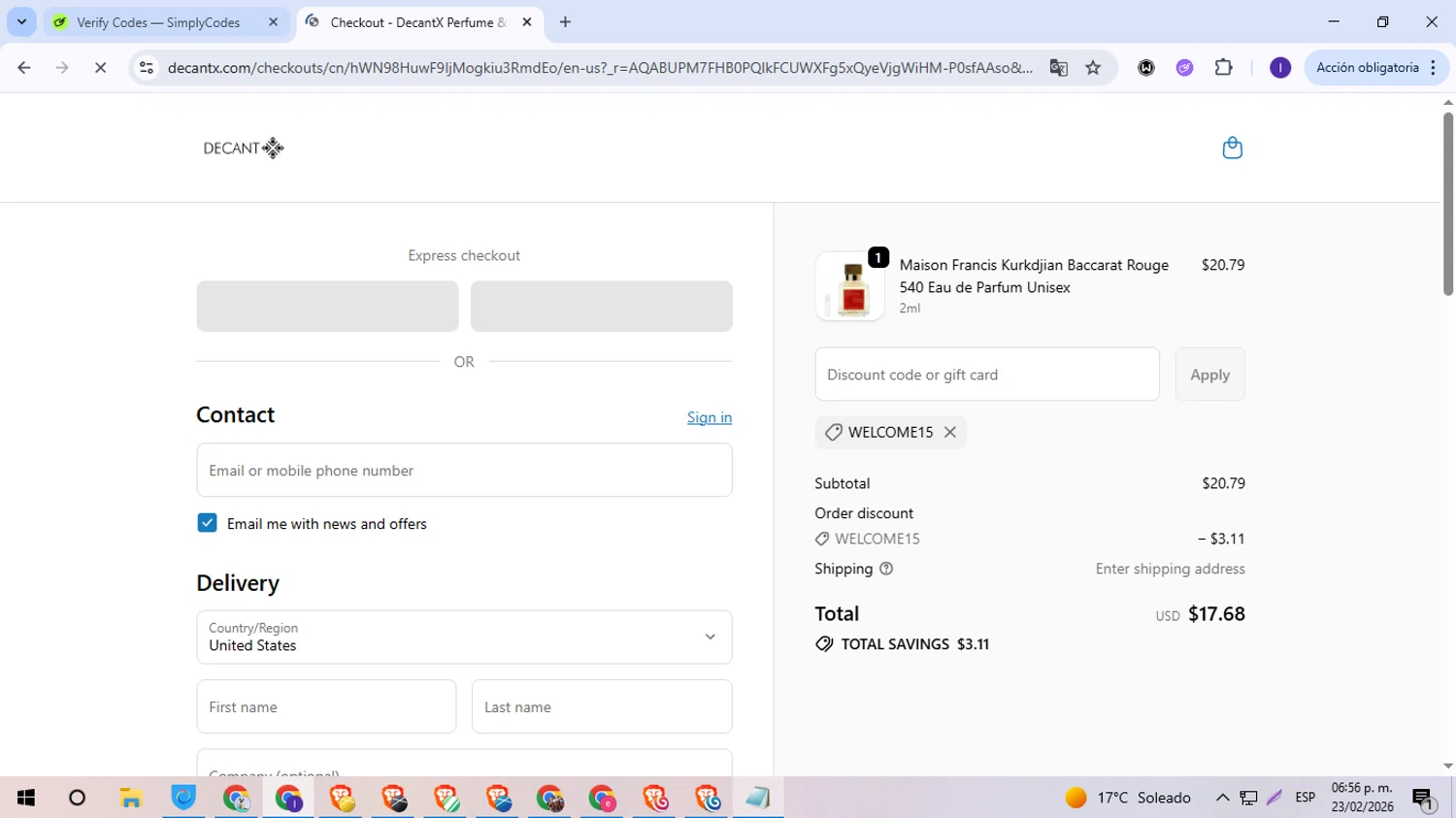Remove the WELCOME15 discount code

(x=950, y=433)
